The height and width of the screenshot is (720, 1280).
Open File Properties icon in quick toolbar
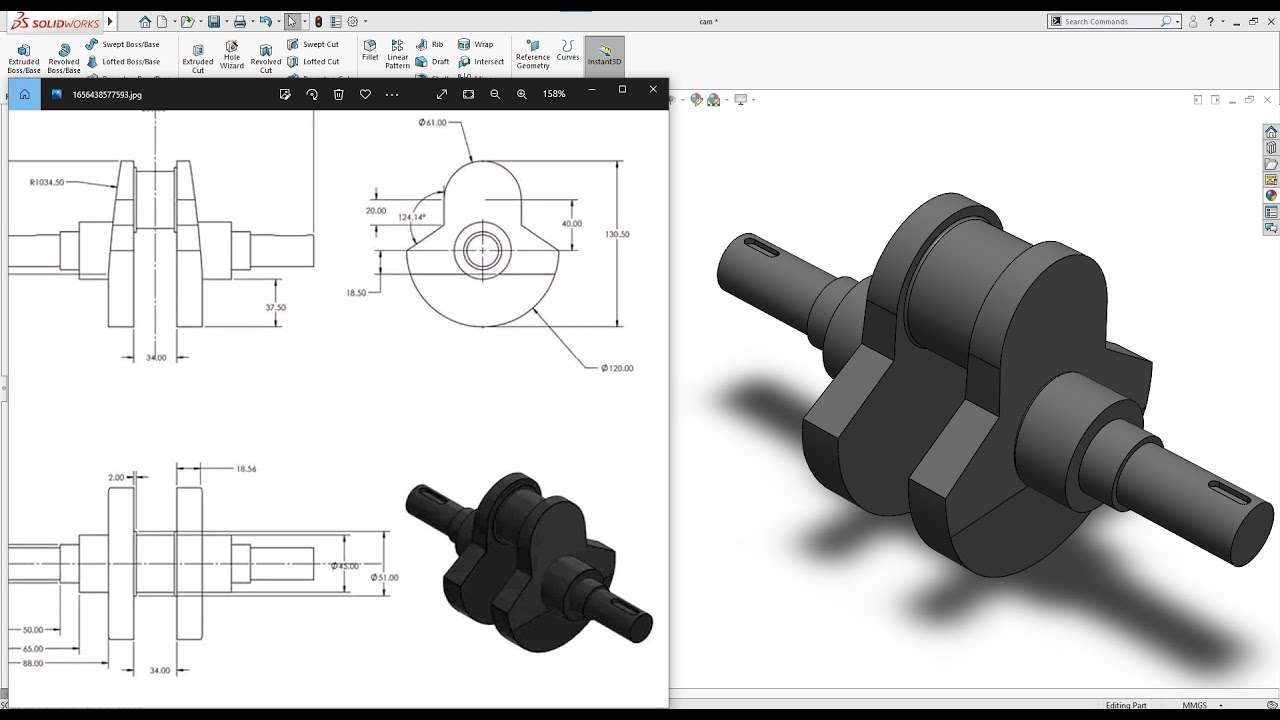pos(335,21)
